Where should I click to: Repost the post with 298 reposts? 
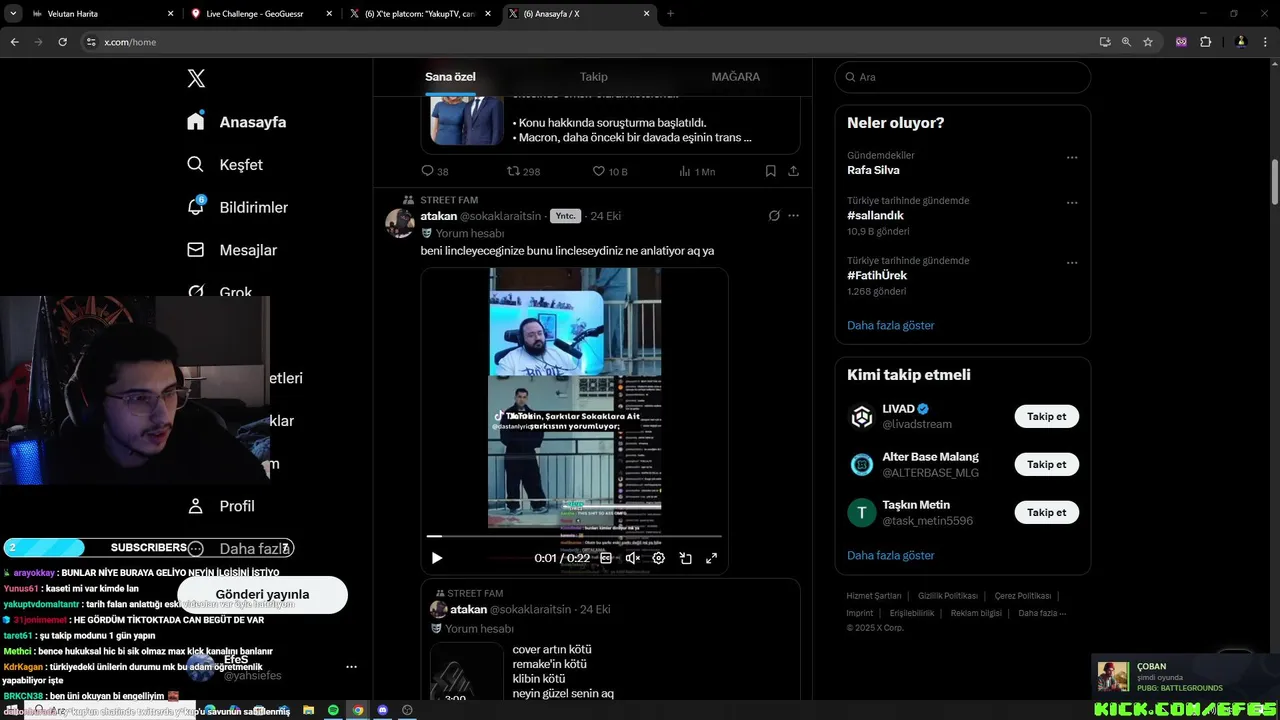click(x=524, y=171)
